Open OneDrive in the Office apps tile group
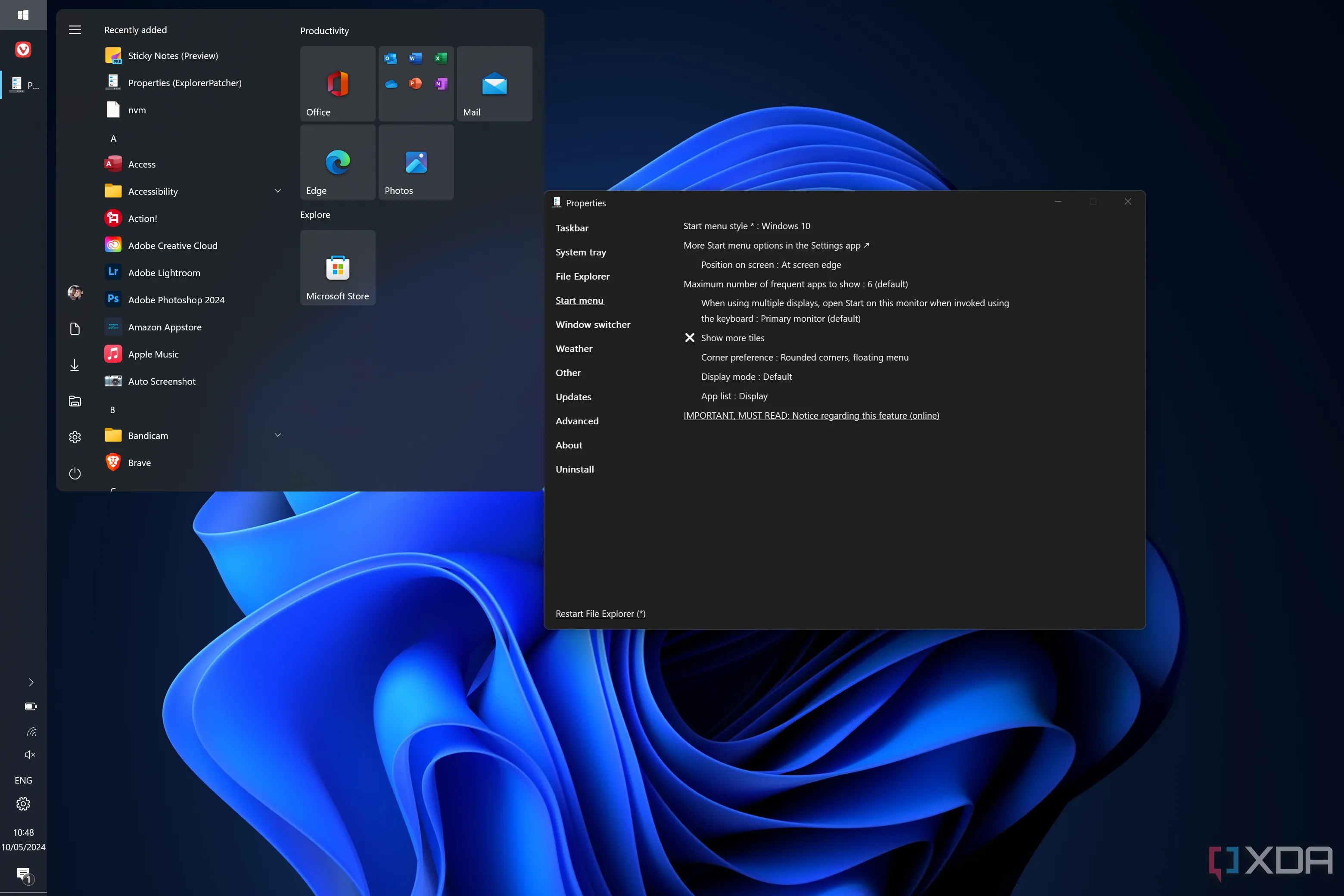This screenshot has width=1344, height=896. [x=391, y=84]
